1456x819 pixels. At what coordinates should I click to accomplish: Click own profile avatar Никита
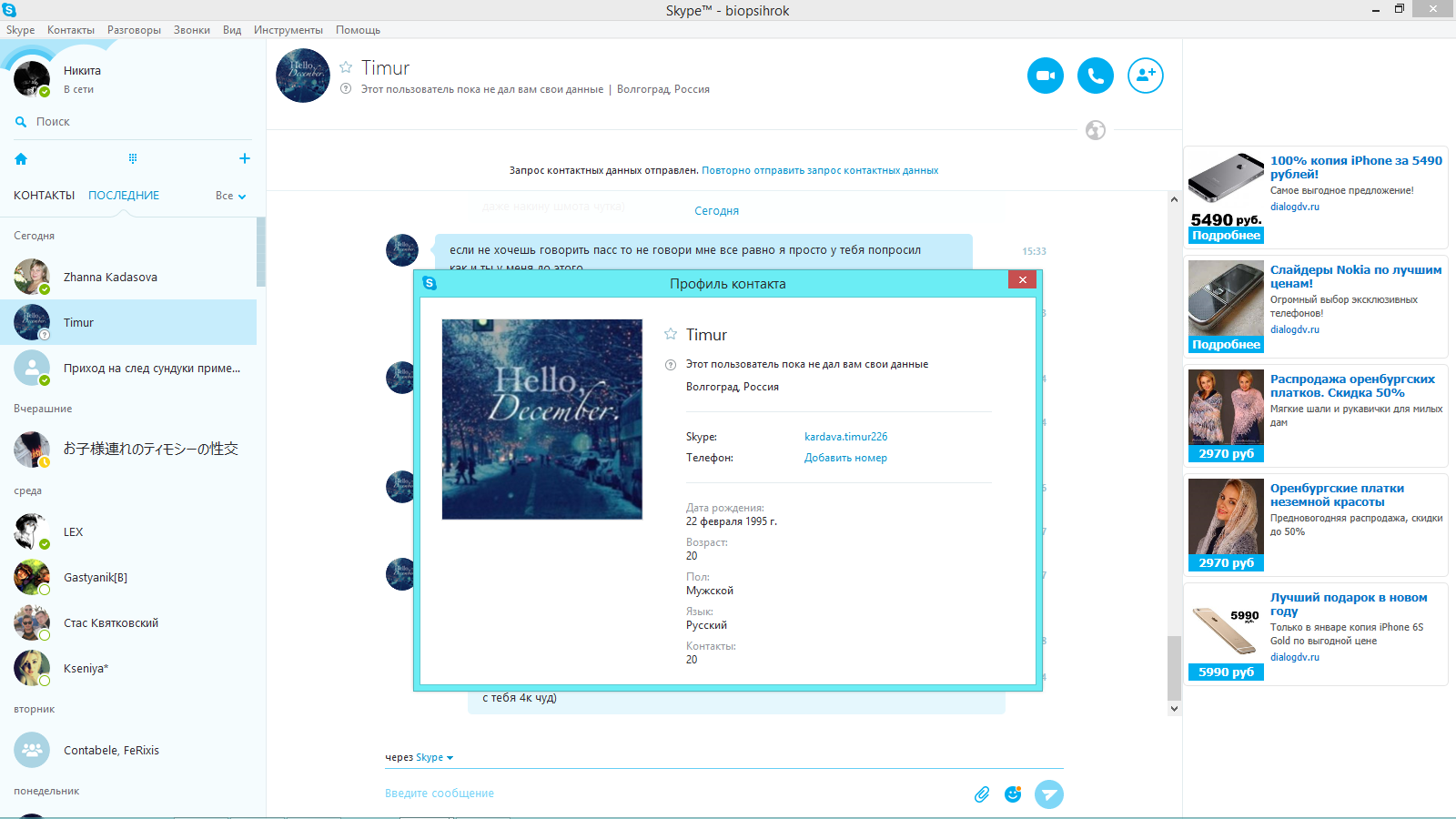32,79
